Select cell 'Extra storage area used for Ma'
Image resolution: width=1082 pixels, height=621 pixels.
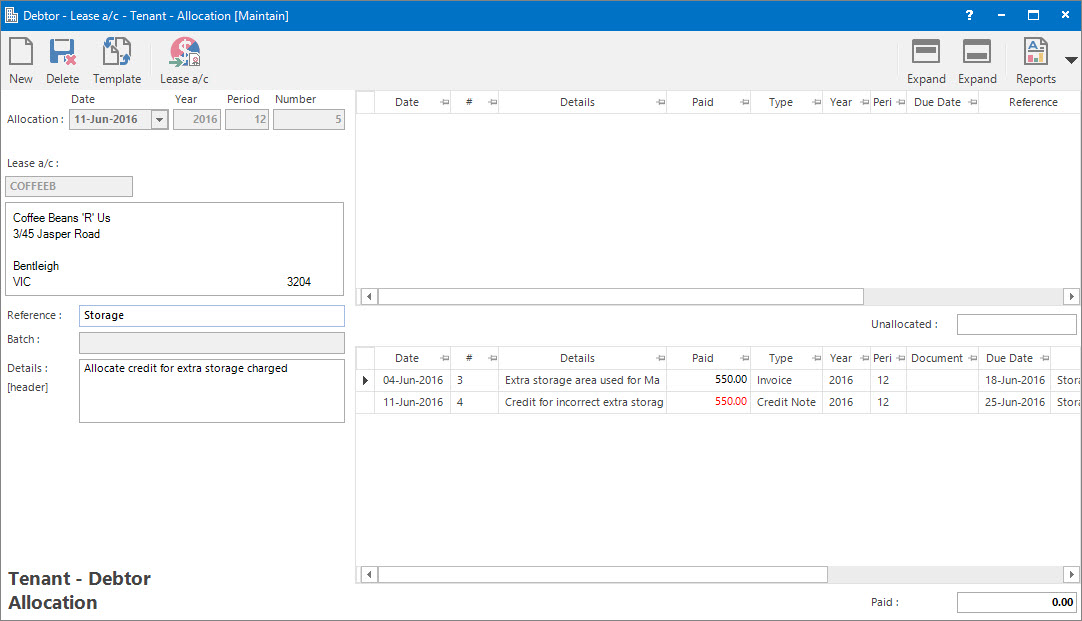(582, 380)
